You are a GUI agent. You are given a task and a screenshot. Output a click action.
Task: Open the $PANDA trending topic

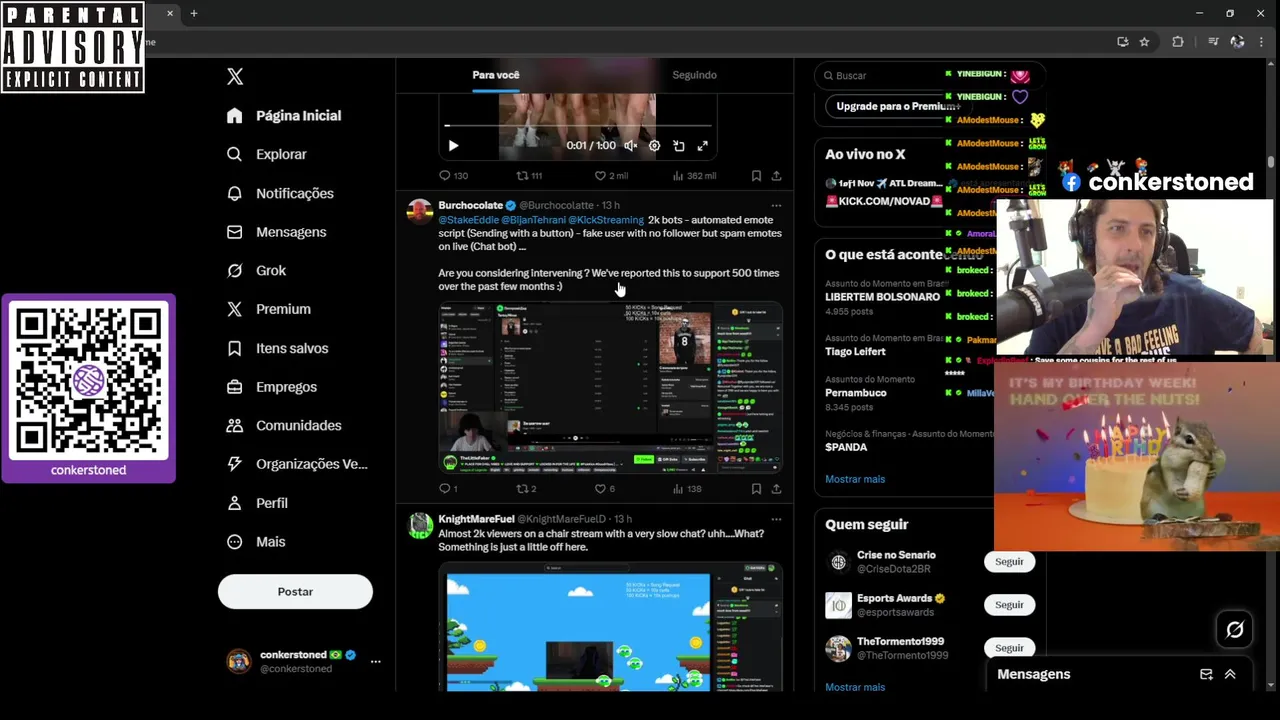[x=846, y=447]
